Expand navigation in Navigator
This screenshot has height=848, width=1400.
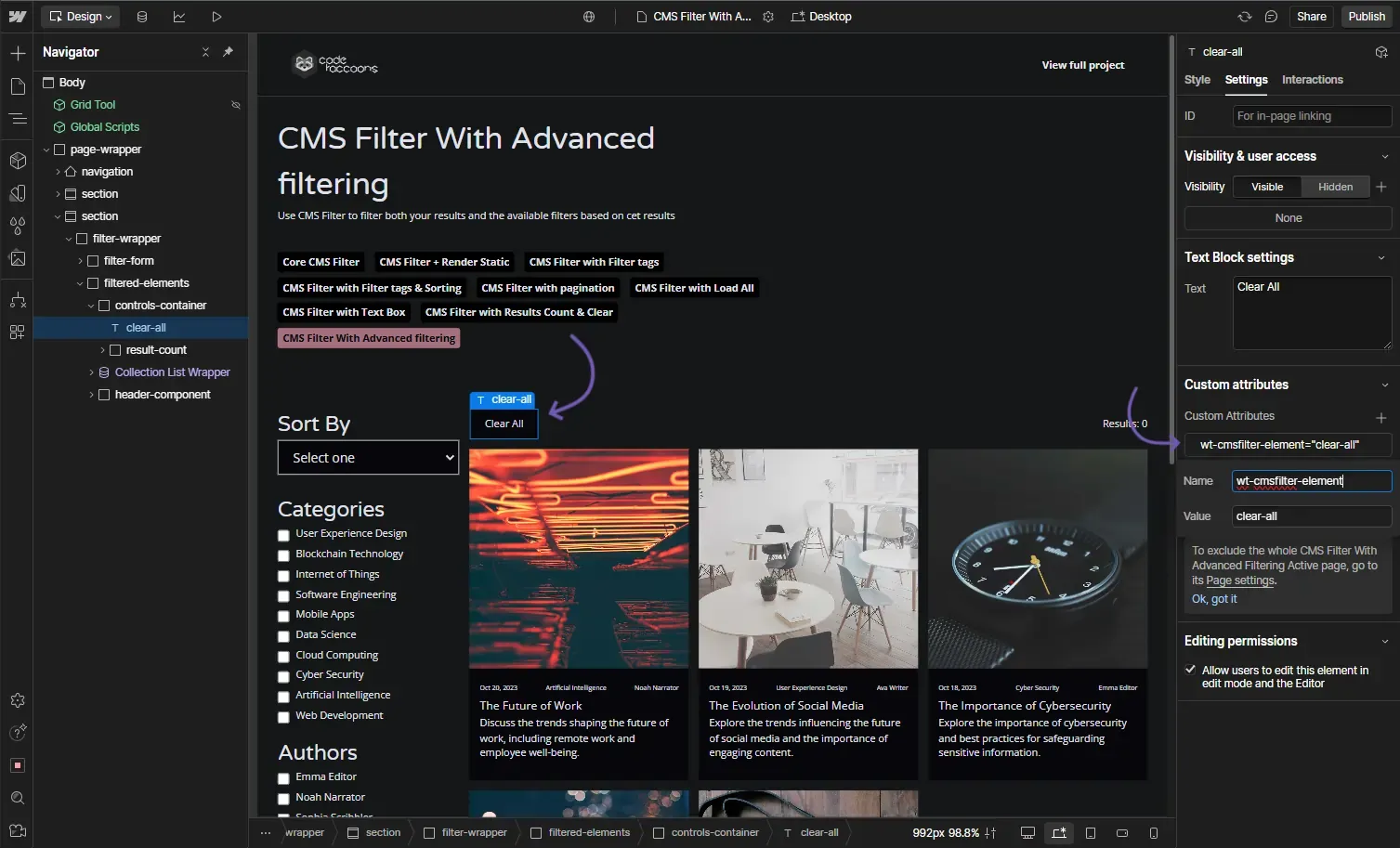[58, 172]
